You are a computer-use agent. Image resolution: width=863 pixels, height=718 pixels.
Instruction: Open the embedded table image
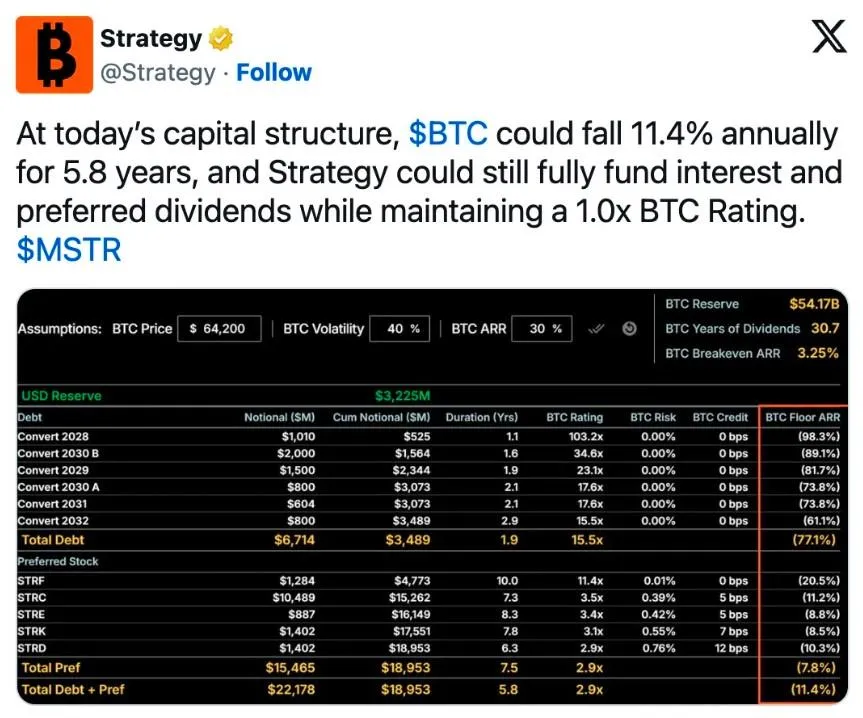(432, 496)
